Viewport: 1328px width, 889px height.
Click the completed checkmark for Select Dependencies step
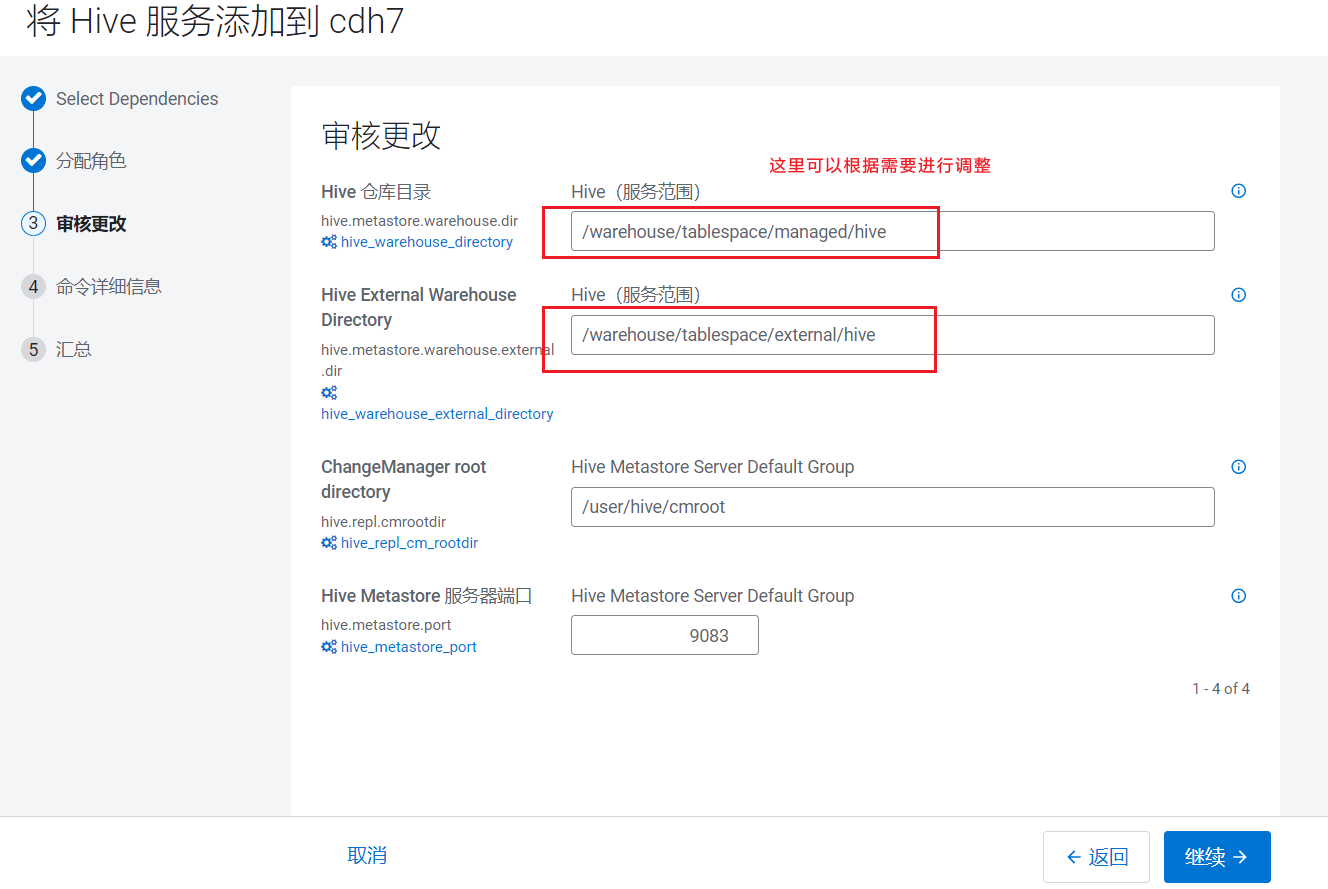pyautogui.click(x=33, y=98)
